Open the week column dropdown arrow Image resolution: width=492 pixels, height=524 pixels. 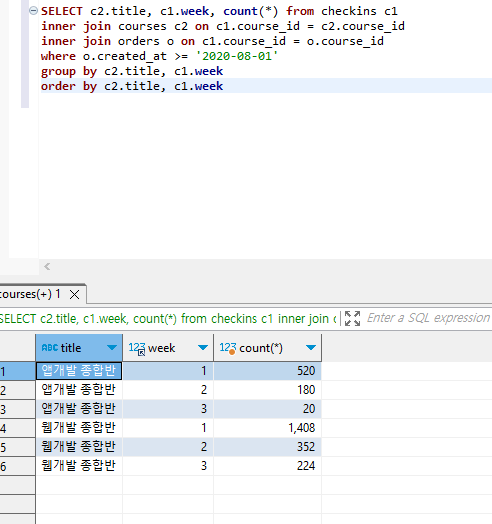pos(203,348)
